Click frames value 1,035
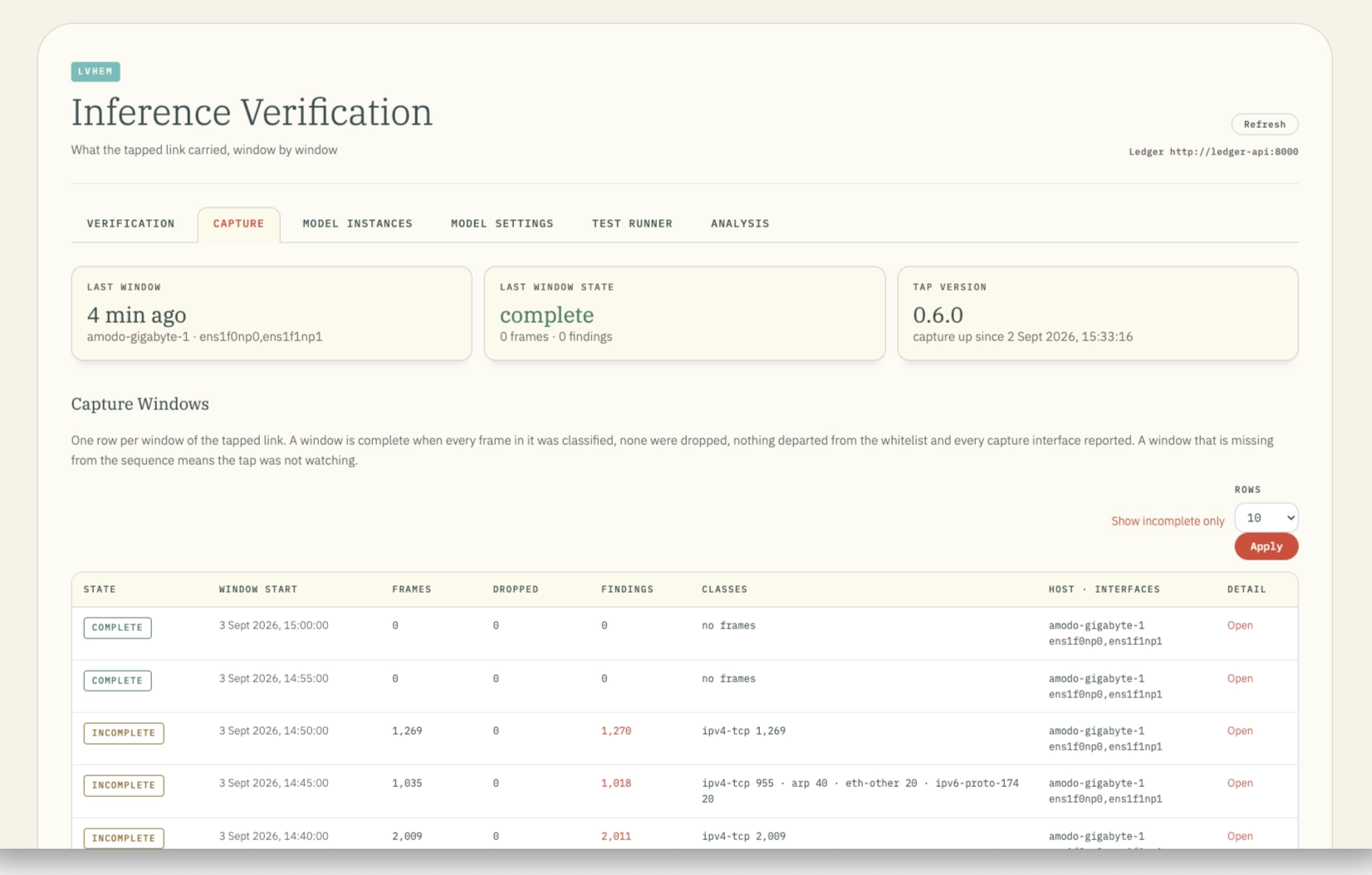 coord(407,784)
